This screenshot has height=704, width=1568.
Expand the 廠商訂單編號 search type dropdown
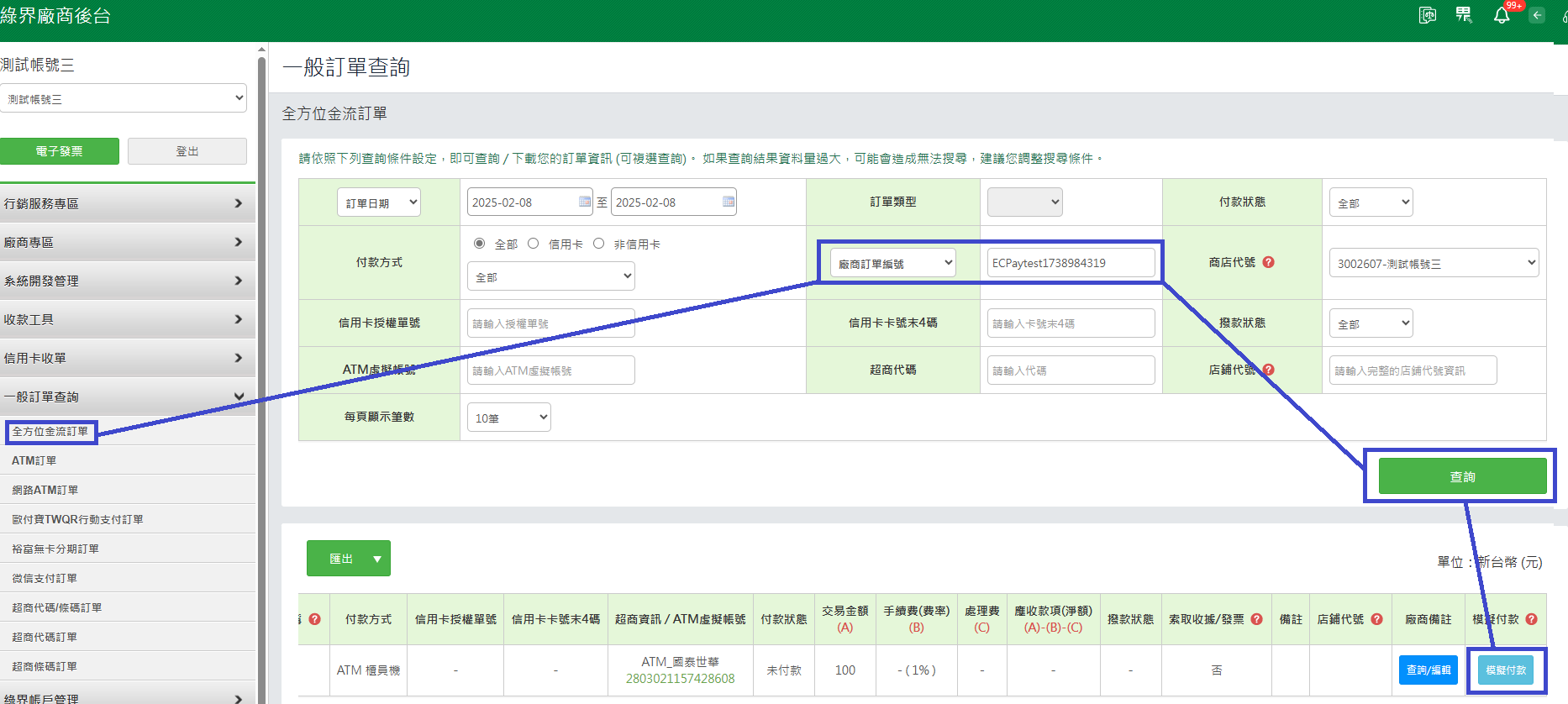point(893,263)
